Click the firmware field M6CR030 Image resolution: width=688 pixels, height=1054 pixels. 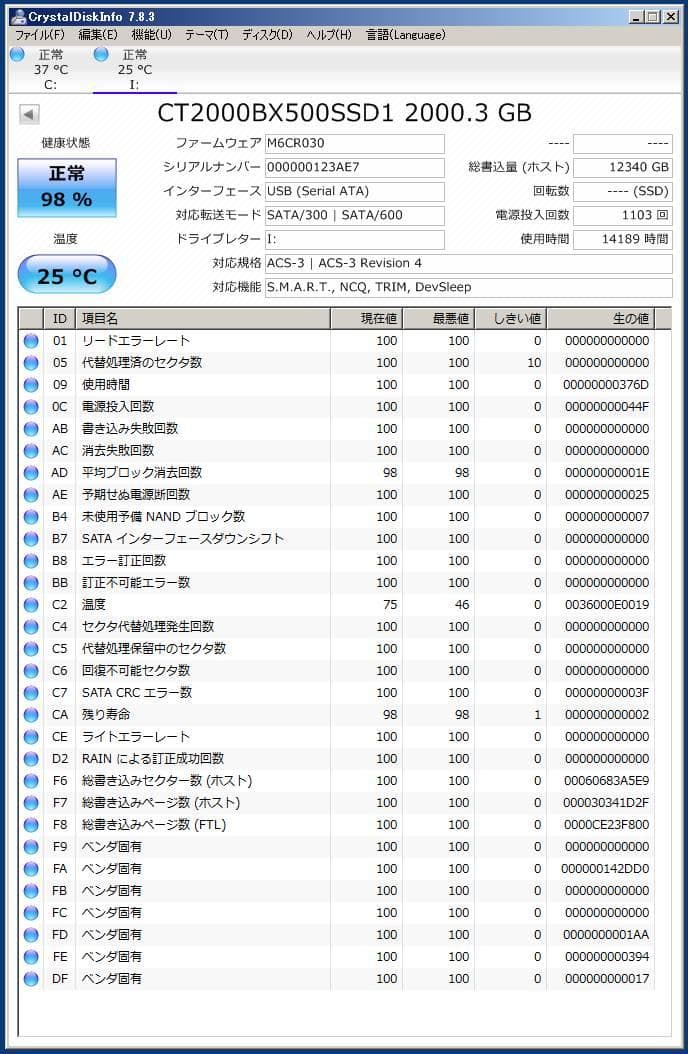(x=355, y=143)
